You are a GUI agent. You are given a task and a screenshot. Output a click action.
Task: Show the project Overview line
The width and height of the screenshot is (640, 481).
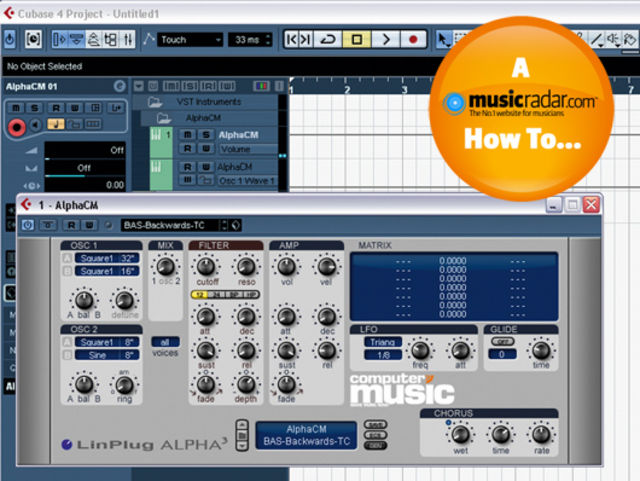pos(94,40)
